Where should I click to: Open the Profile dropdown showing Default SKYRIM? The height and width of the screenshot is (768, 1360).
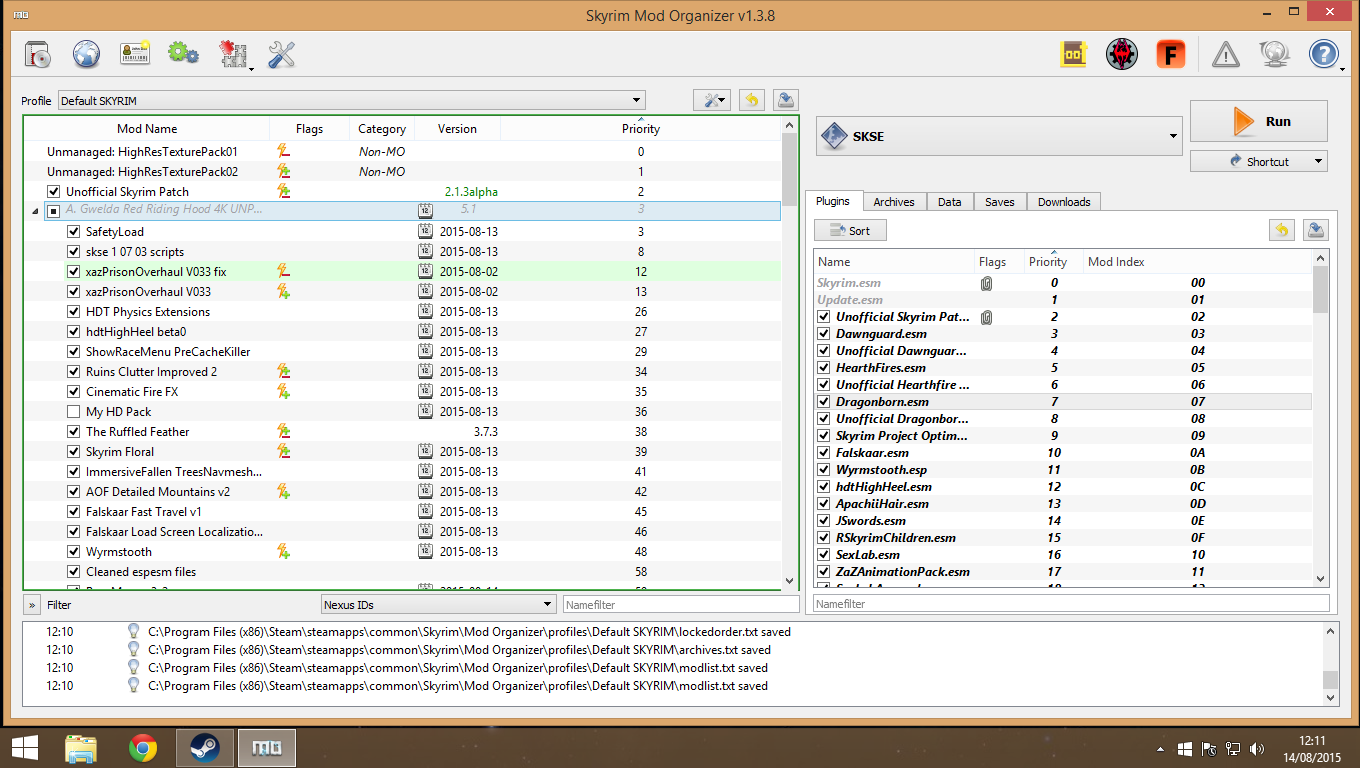click(351, 101)
